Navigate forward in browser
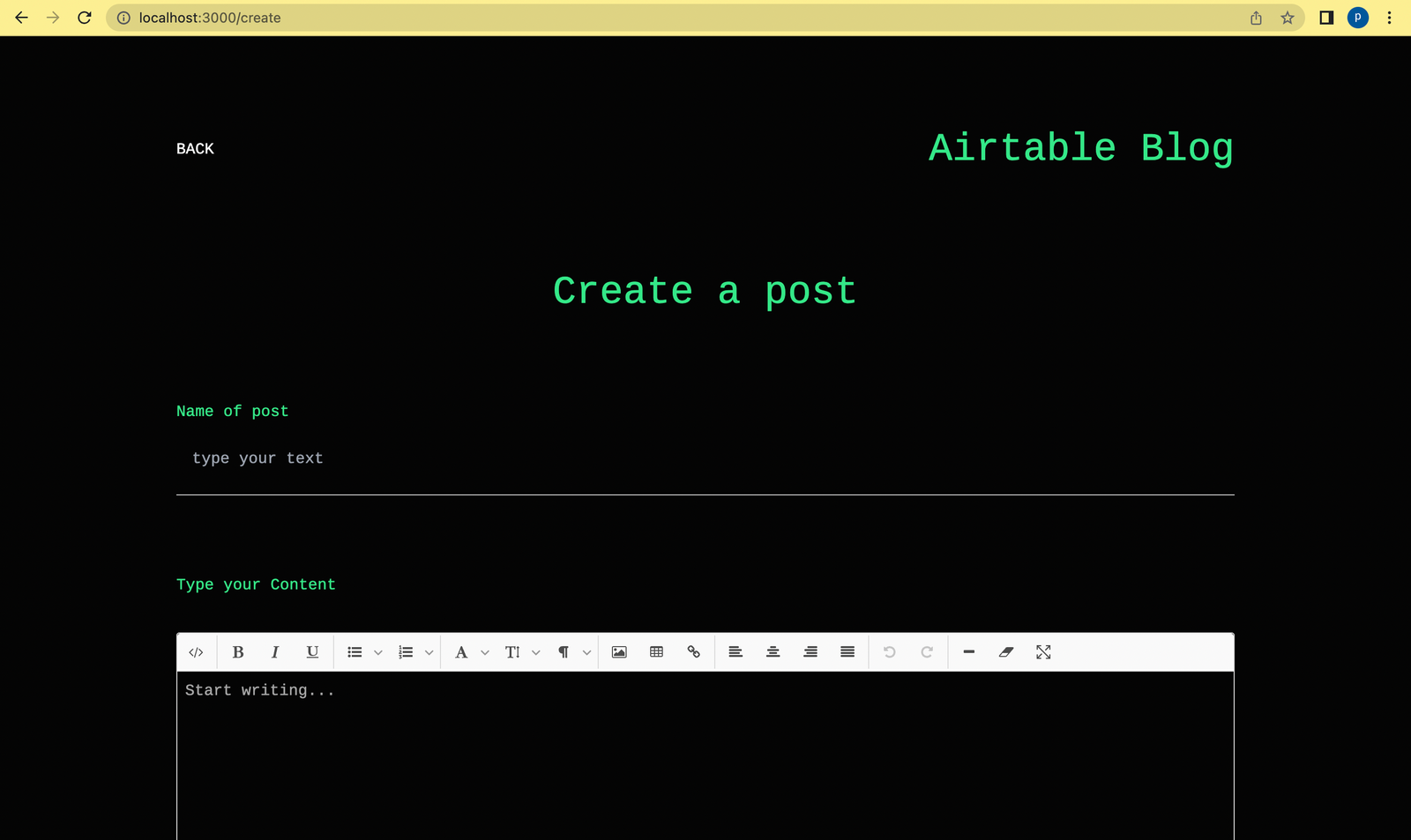 [x=53, y=18]
